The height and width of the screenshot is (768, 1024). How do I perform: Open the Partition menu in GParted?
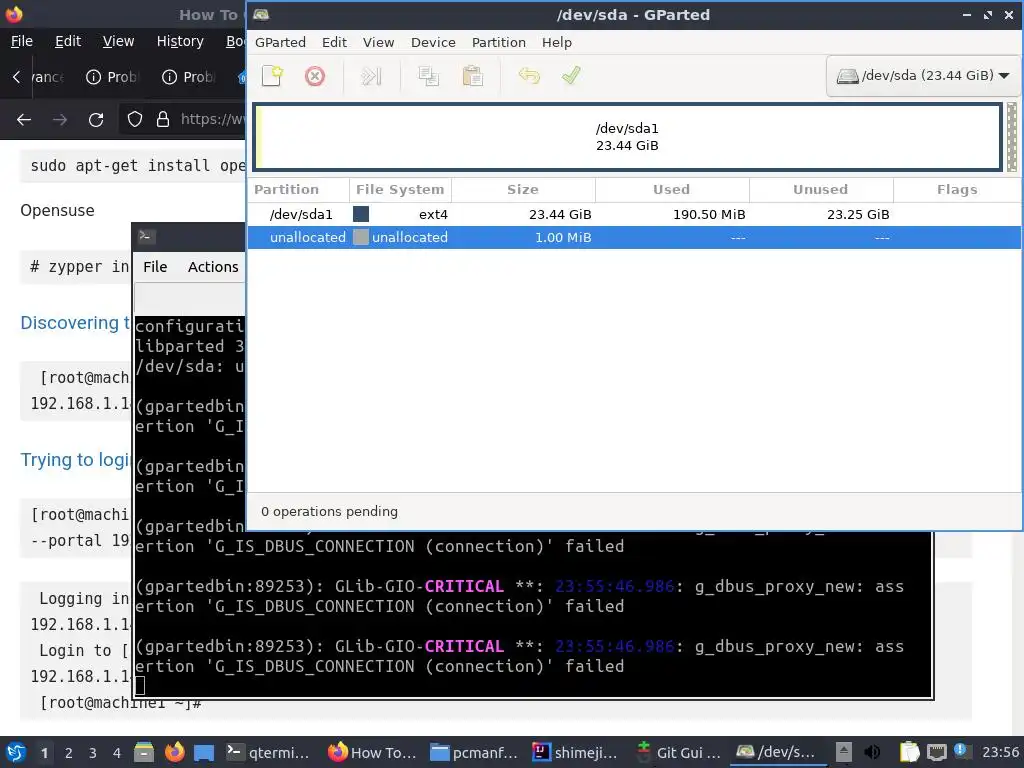click(x=499, y=42)
